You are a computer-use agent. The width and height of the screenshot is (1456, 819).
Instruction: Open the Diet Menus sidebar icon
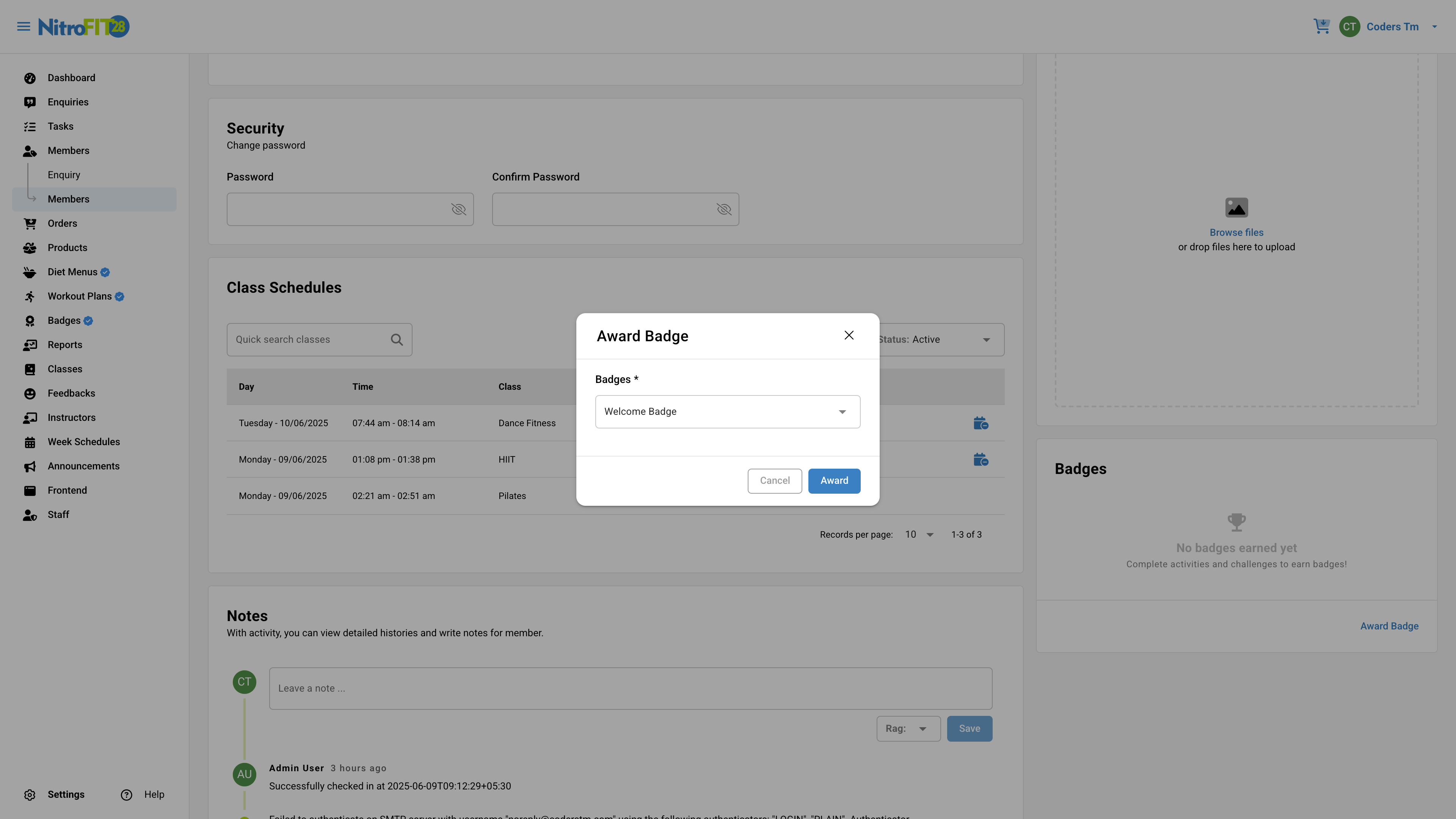pos(30,272)
